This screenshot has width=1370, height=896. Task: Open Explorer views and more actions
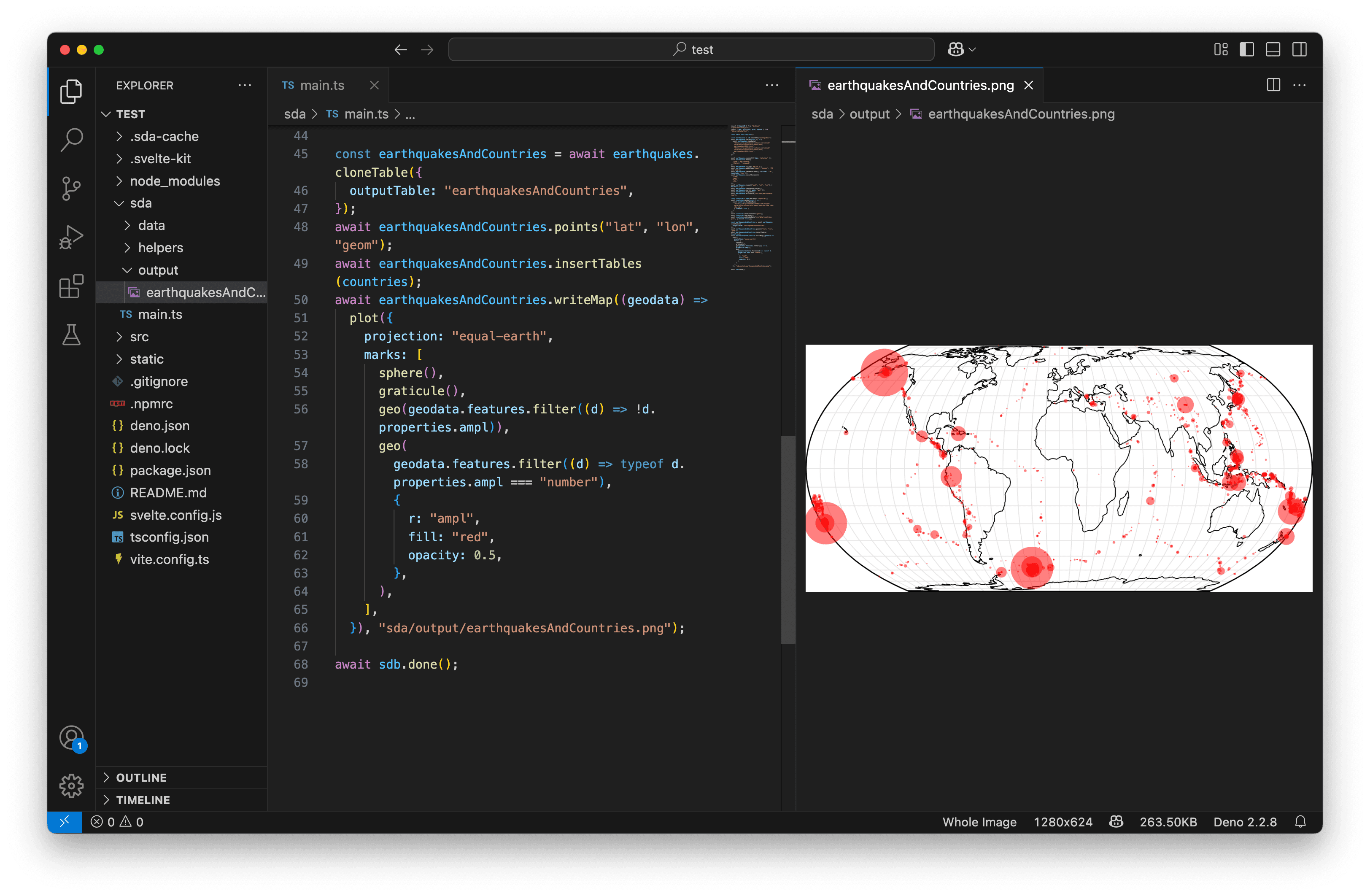tap(245, 85)
